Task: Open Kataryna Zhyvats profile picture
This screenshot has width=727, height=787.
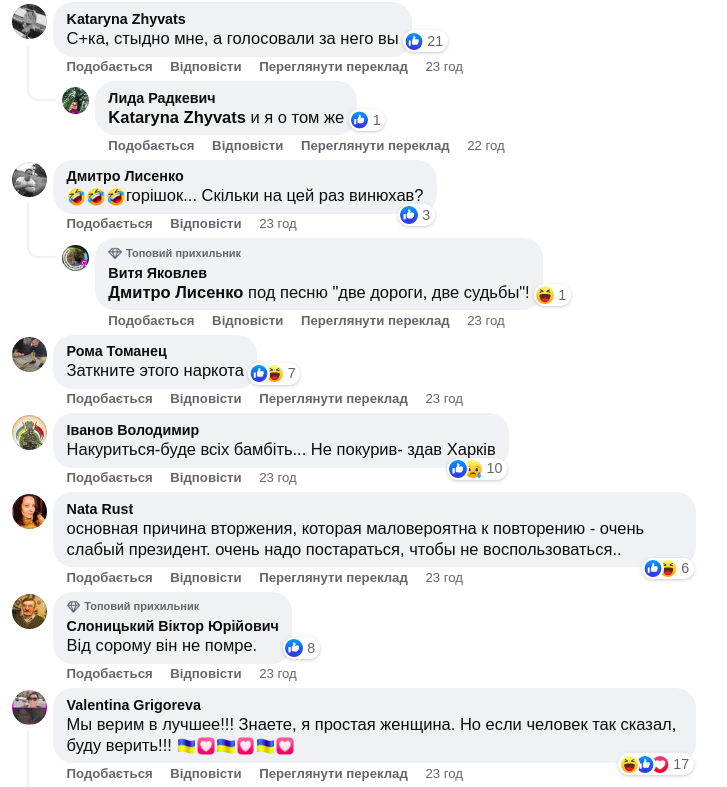Action: pos(29,21)
